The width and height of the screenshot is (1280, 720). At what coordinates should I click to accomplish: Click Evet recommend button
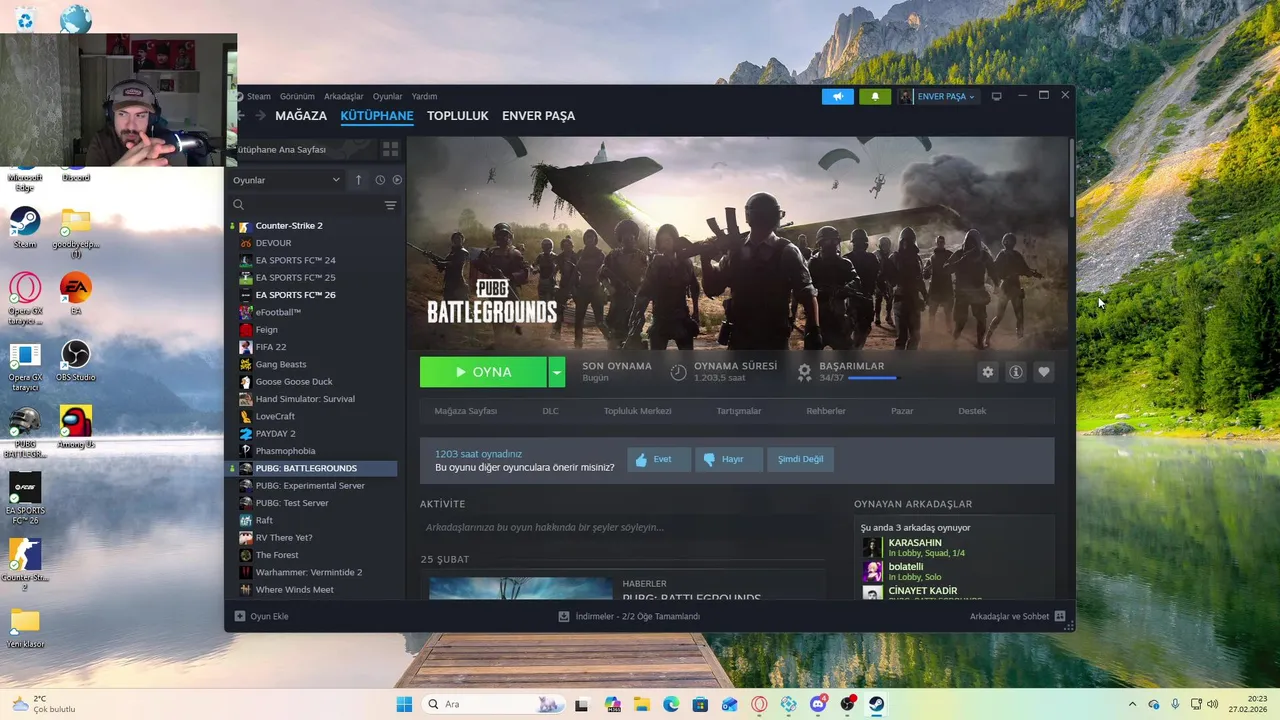tap(659, 459)
